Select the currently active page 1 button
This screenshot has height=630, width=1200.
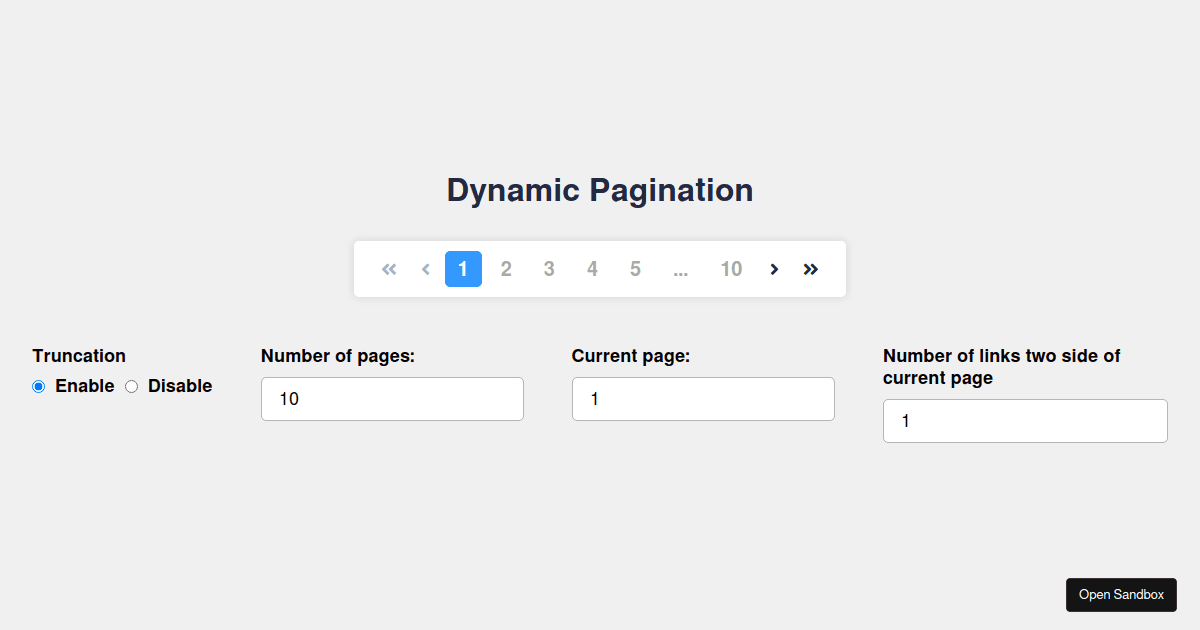click(x=463, y=268)
